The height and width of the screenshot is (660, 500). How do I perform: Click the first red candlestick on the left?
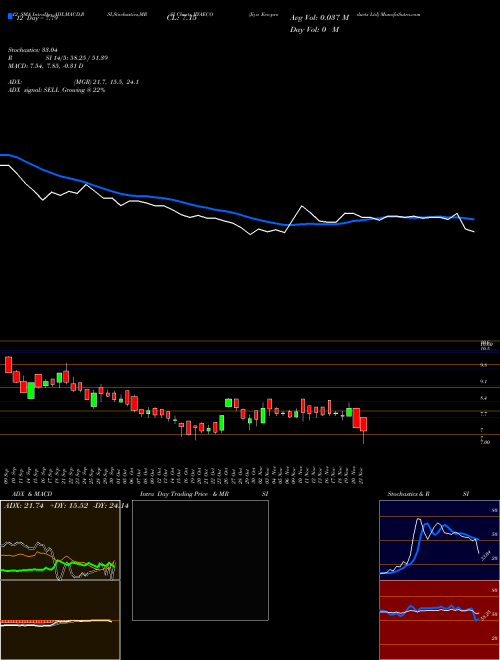click(8, 365)
